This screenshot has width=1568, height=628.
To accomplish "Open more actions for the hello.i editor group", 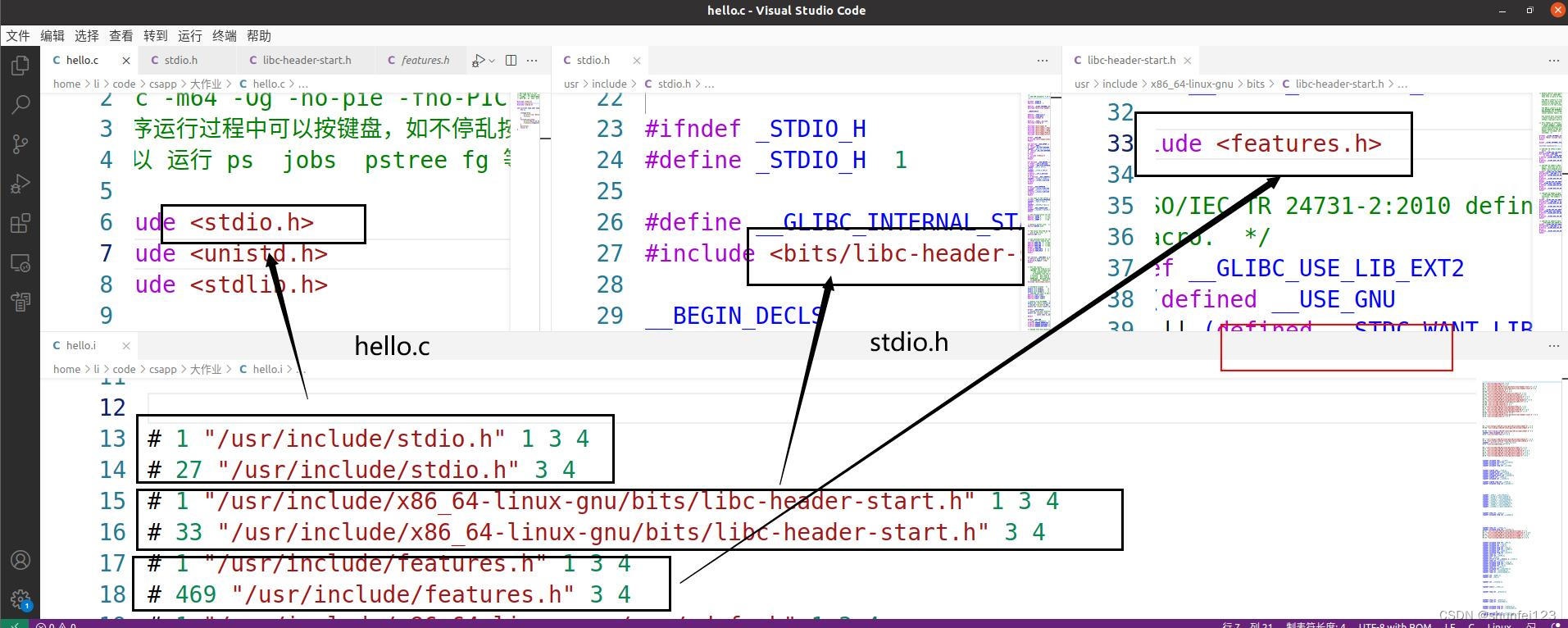I will [1553, 346].
